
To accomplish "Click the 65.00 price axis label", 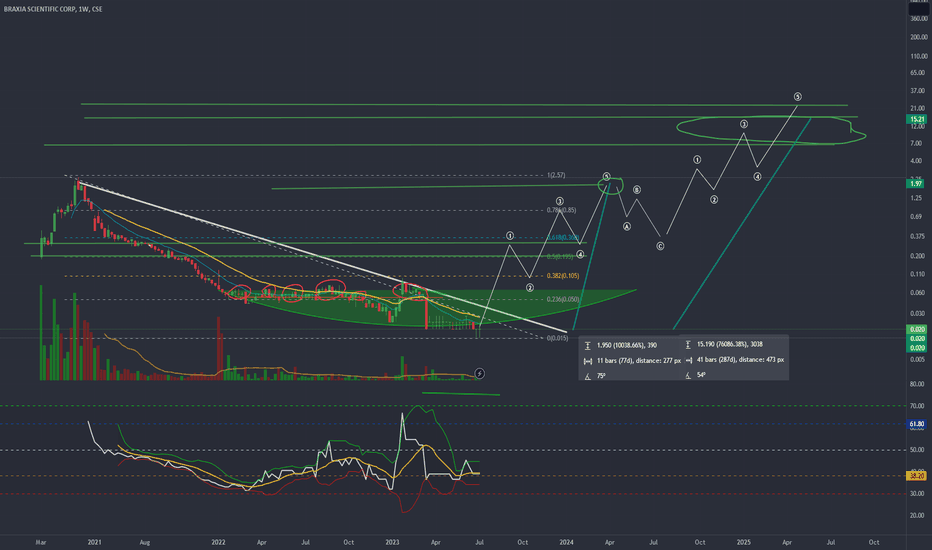I will click(917, 73).
